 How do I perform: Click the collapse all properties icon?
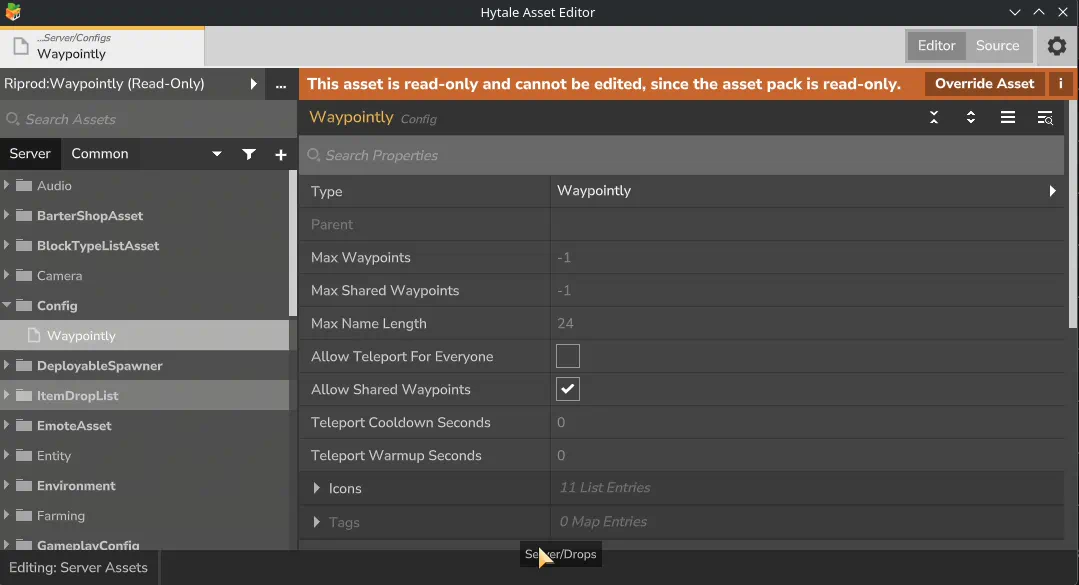pyautogui.click(x=934, y=118)
